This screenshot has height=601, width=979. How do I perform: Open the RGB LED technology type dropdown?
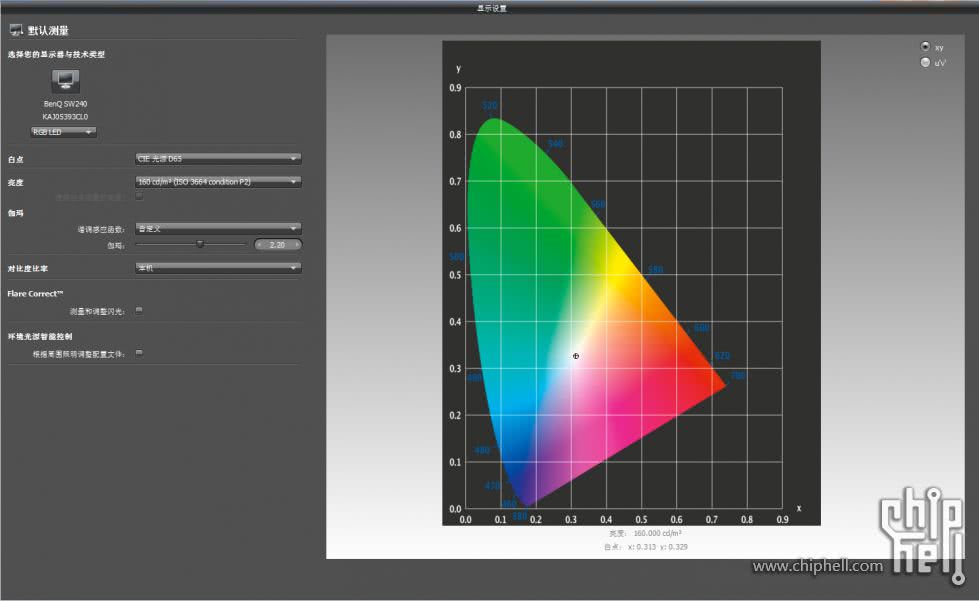point(64,132)
